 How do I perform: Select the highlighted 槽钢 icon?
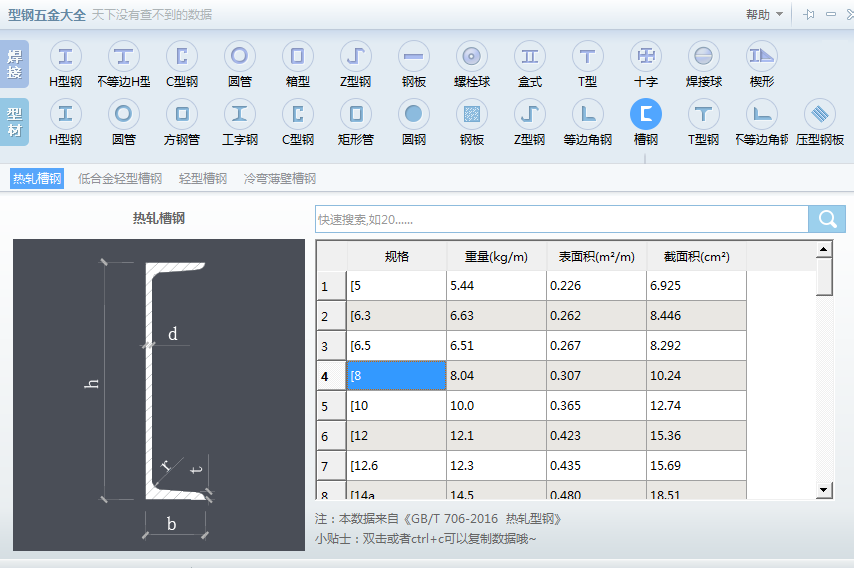[646, 114]
